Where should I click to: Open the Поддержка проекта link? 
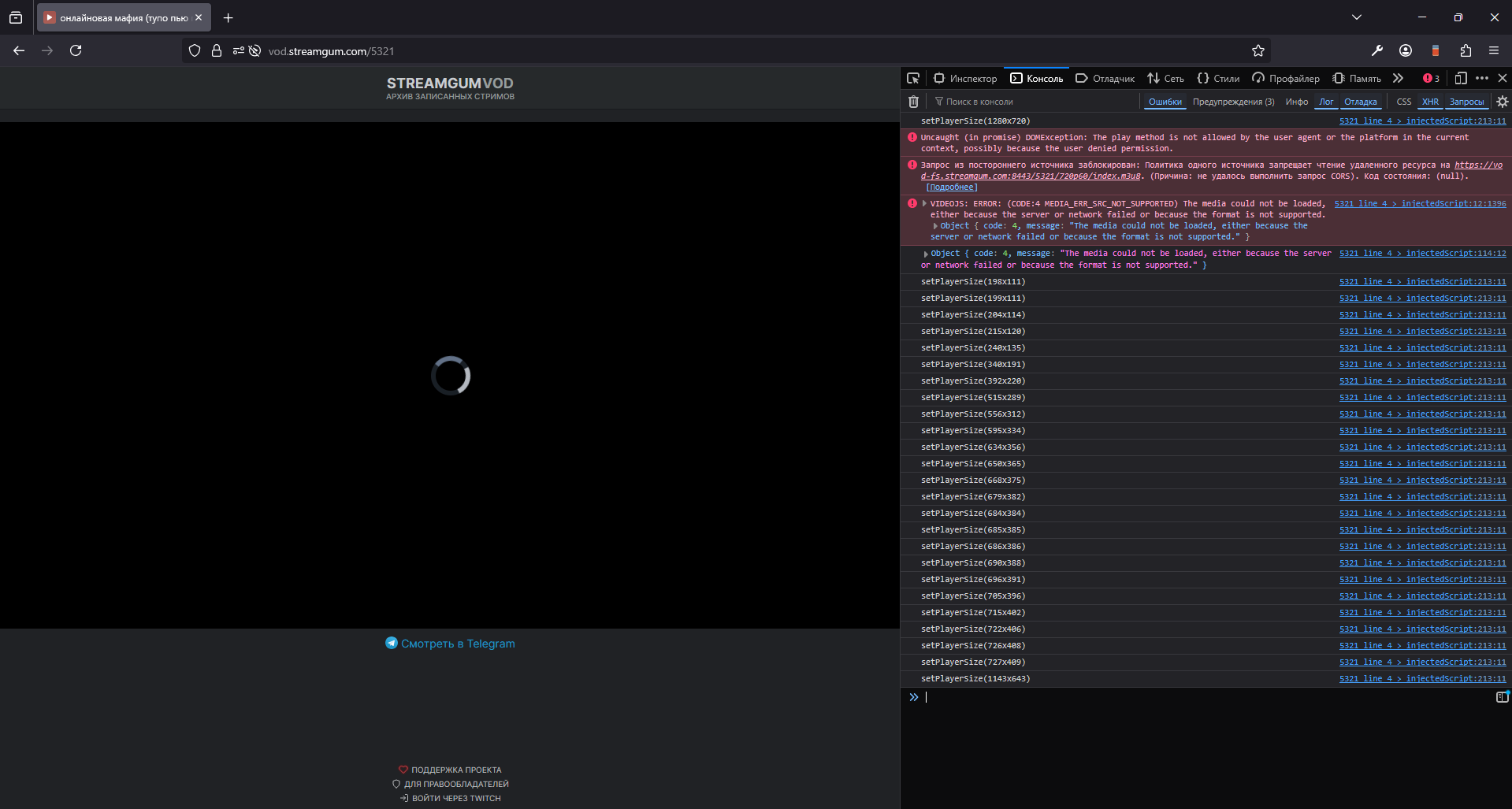[450, 770]
